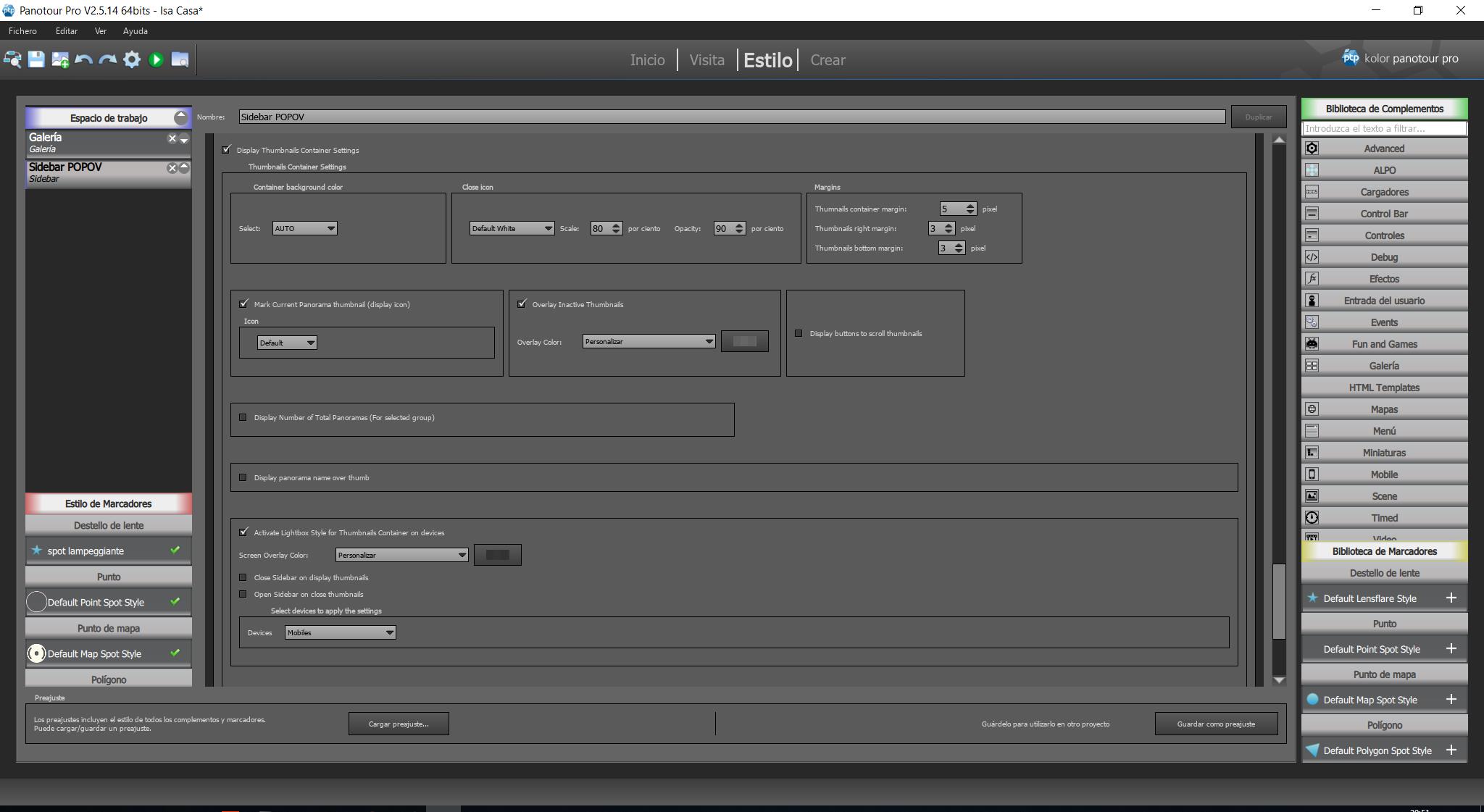Enable Display panorama name over thumb
This screenshot has height=812, width=1484.
(243, 477)
